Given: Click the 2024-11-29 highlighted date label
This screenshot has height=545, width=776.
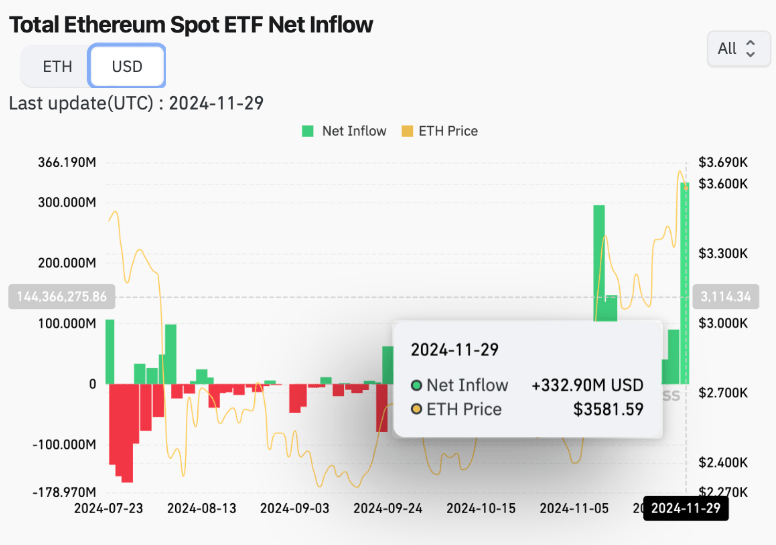Looking at the screenshot, I should pos(685,508).
